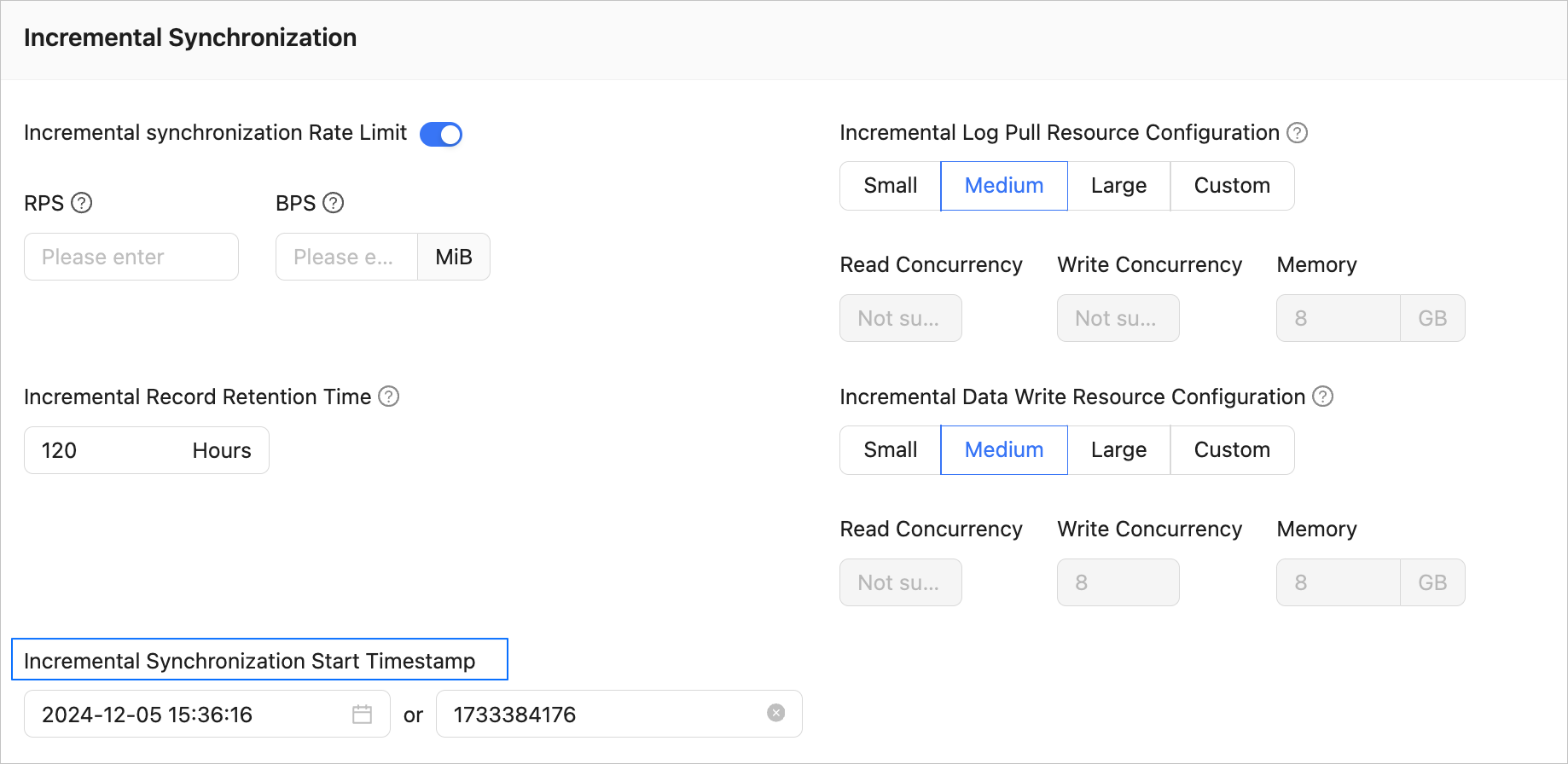Click help icon beside Incremental Record Retention Time
Screen dimensions: 1568x764
[x=389, y=396]
